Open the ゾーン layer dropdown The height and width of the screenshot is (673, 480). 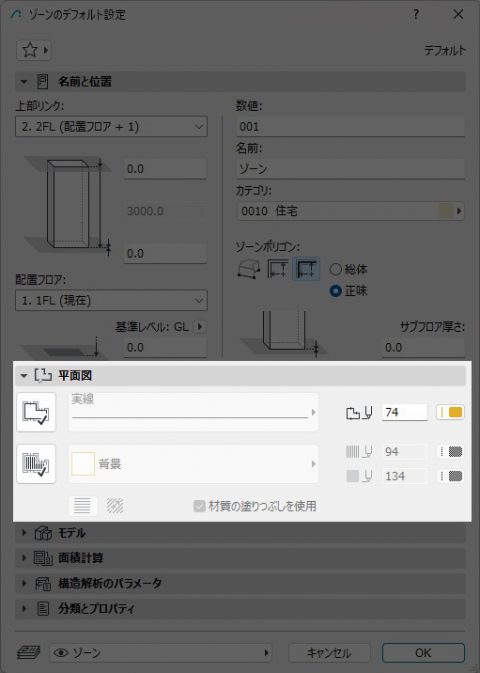[x=161, y=653]
